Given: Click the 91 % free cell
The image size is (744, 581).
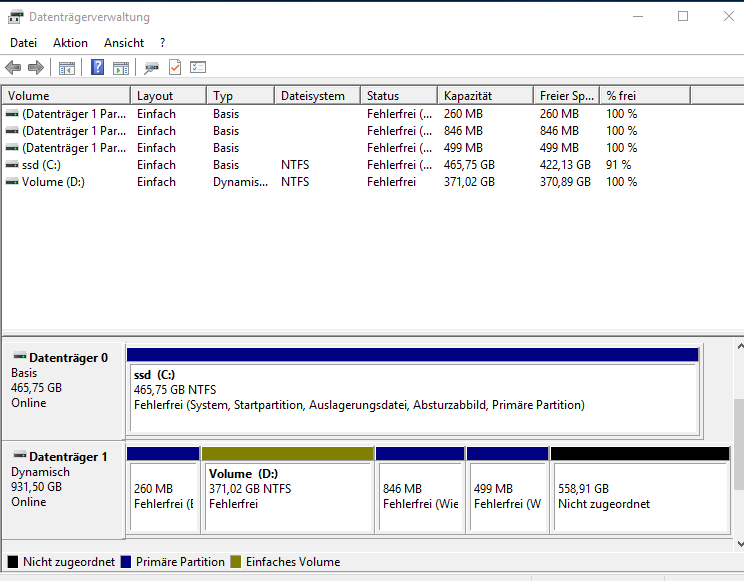Looking at the screenshot, I should [619, 165].
